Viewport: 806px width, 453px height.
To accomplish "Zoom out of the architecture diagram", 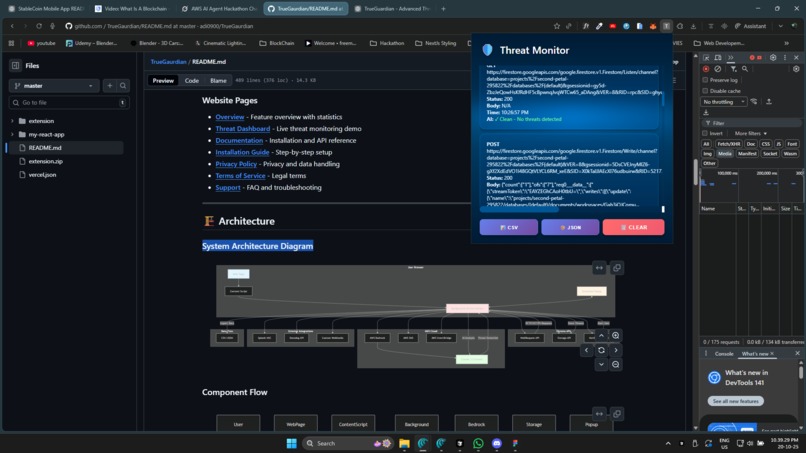I will 615,365.
